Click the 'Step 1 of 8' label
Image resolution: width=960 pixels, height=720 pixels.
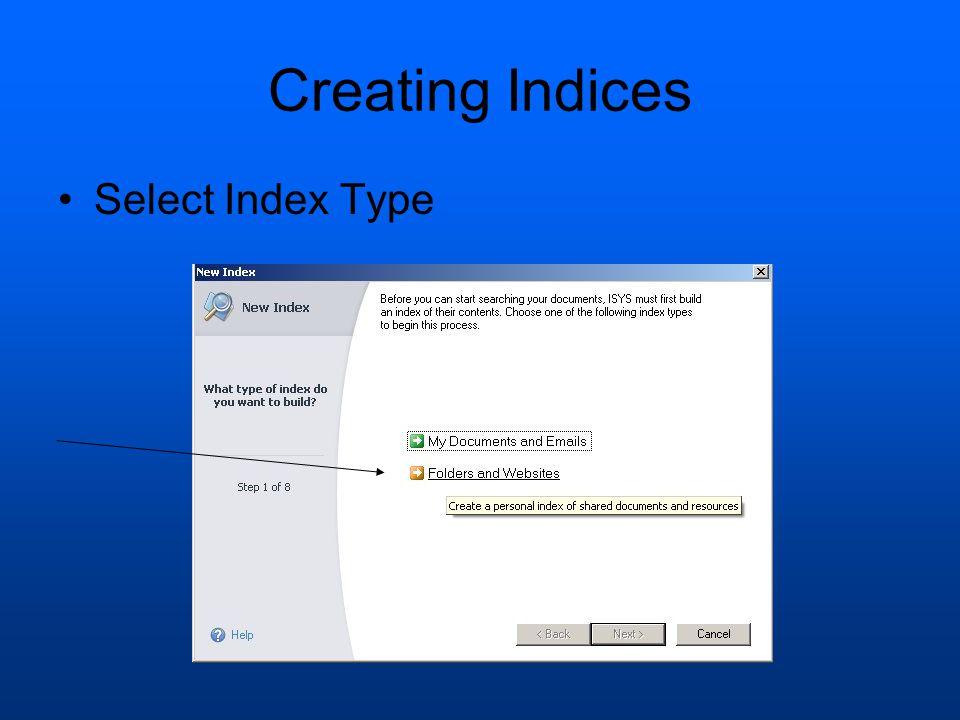pyautogui.click(x=264, y=487)
